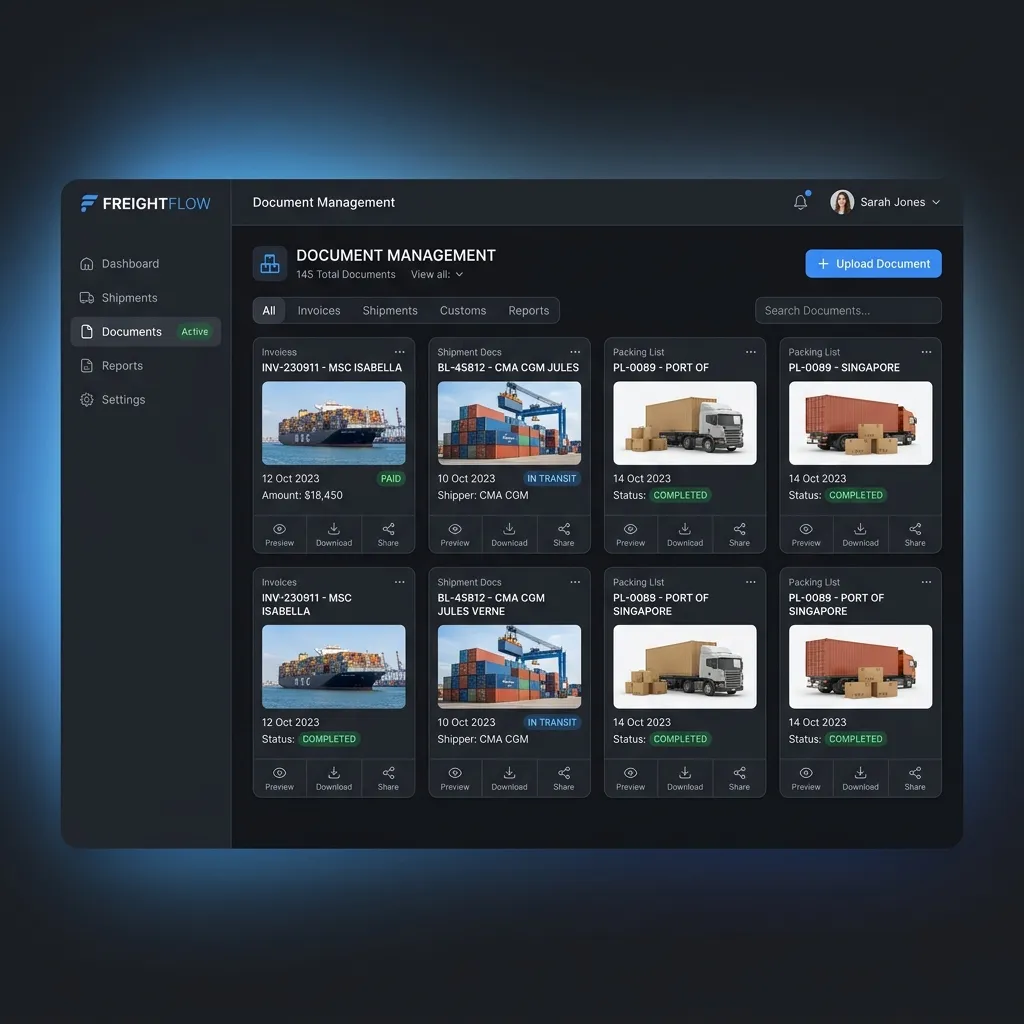Preview the INV-230911 MSC ISABELLA invoice
Screen dimensions: 1024x1024
point(279,533)
